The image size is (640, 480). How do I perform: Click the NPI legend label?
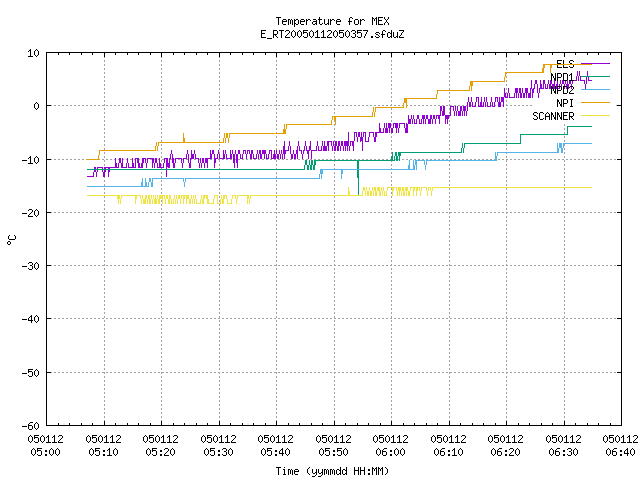point(565,103)
